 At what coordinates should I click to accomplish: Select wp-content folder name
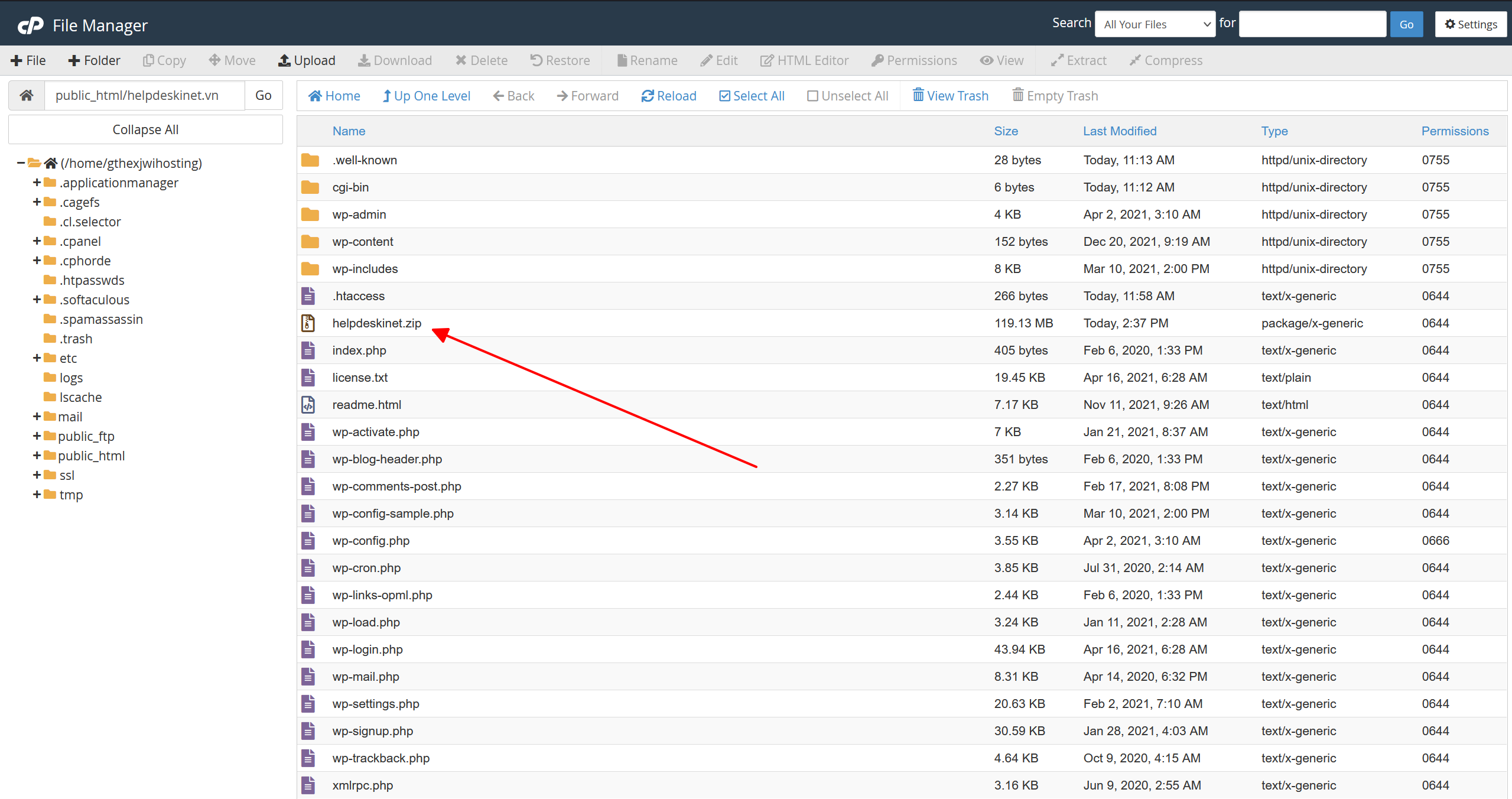pos(363,242)
